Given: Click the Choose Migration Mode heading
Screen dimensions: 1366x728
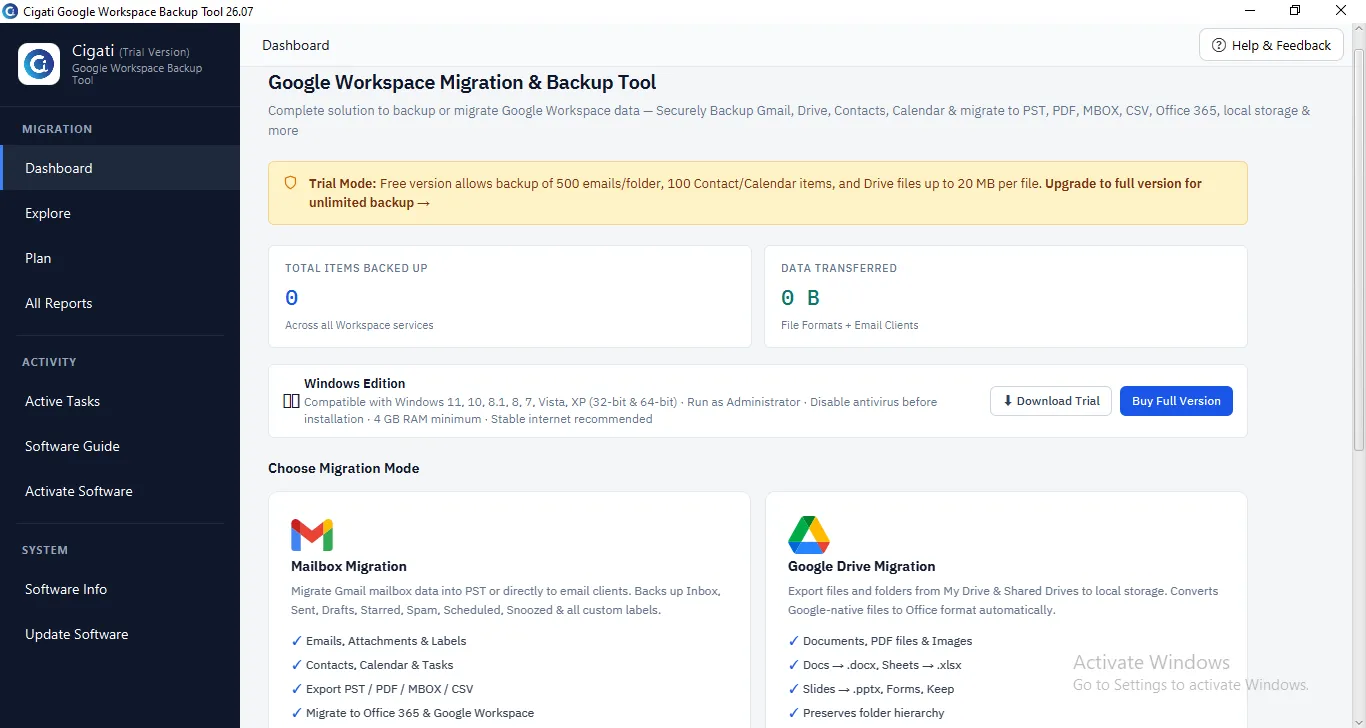Looking at the screenshot, I should [344, 468].
